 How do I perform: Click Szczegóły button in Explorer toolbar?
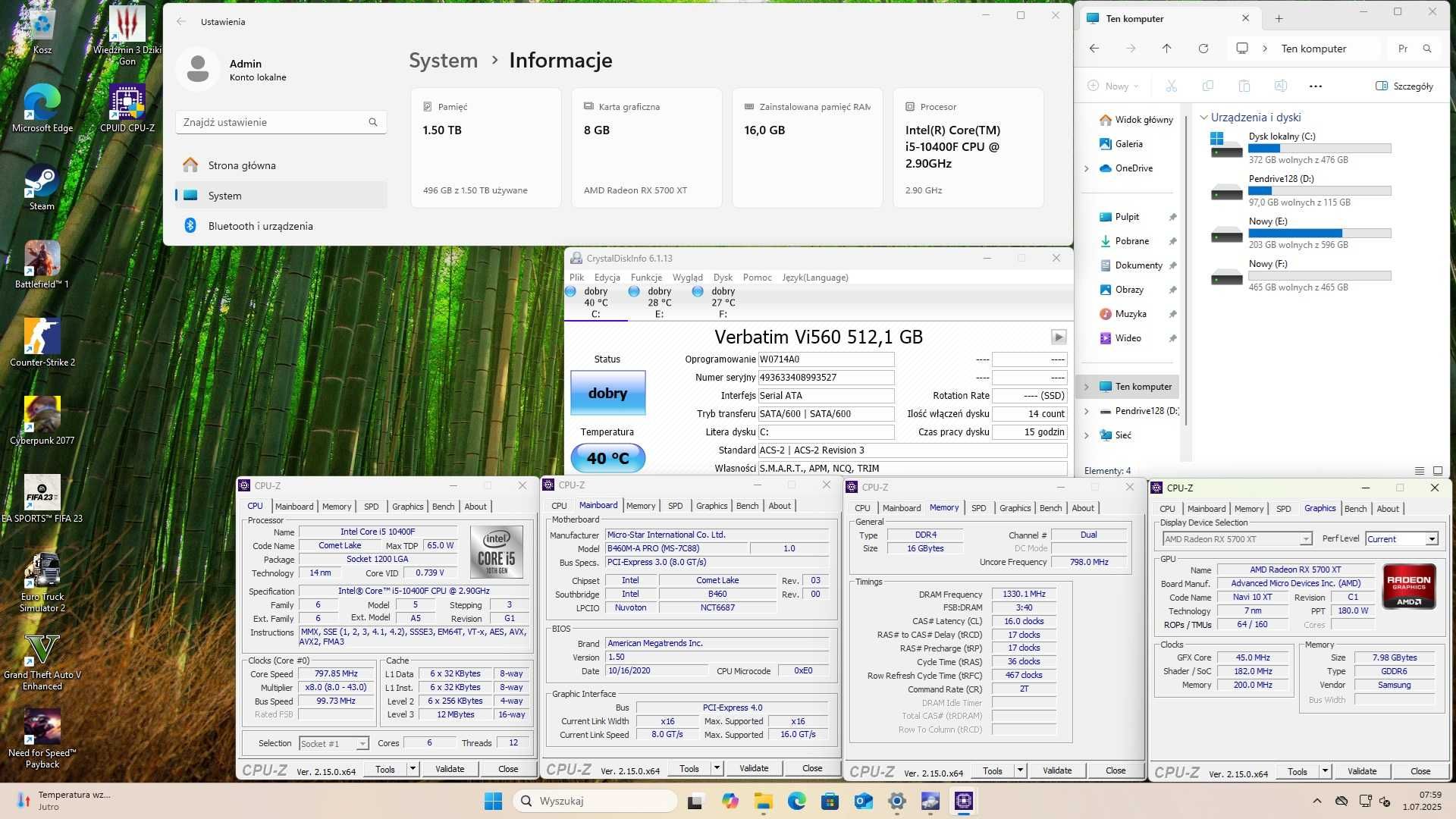pos(1404,86)
